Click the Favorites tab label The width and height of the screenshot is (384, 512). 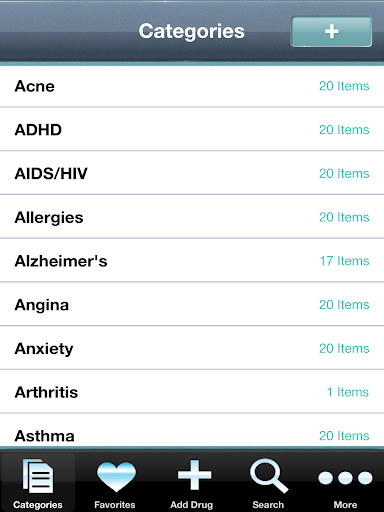click(115, 505)
